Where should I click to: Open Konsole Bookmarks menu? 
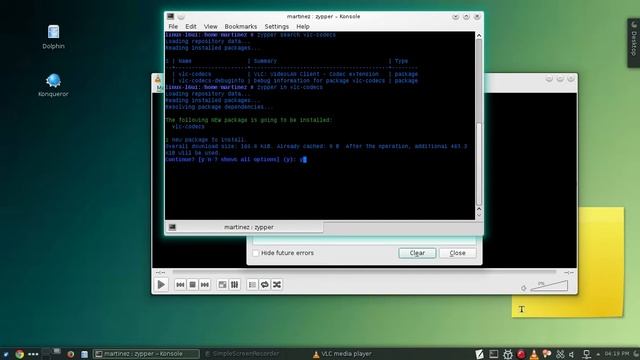241,27
